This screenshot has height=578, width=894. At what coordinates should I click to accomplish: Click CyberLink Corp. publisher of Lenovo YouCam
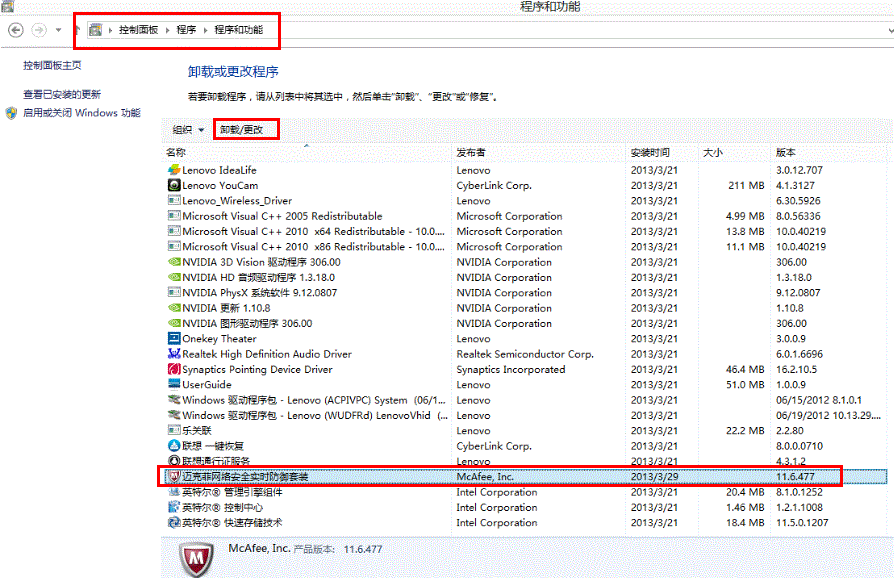pos(494,185)
